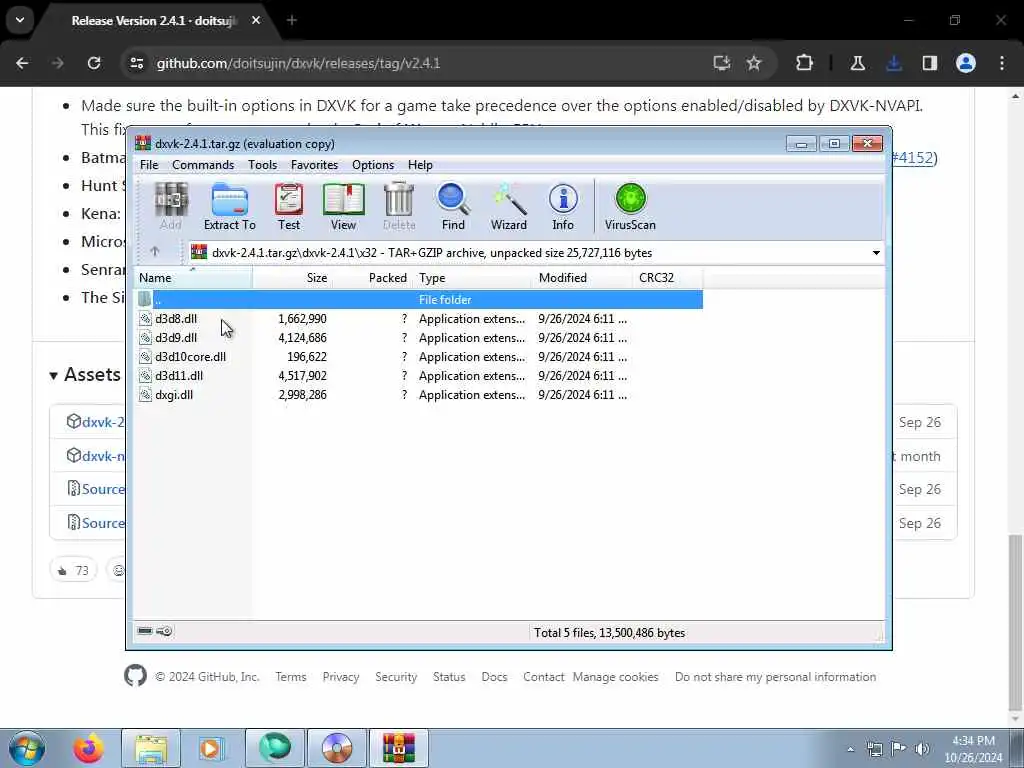Open the Security footer link
Screen dimensions: 1024x768
coord(396,677)
